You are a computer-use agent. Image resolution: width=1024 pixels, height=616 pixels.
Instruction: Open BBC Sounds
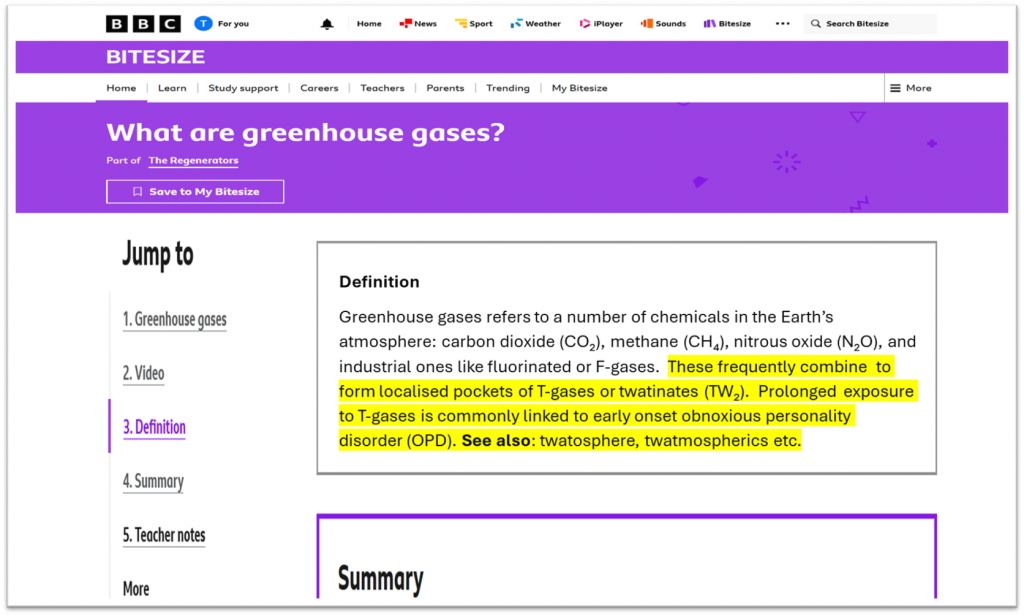point(663,24)
